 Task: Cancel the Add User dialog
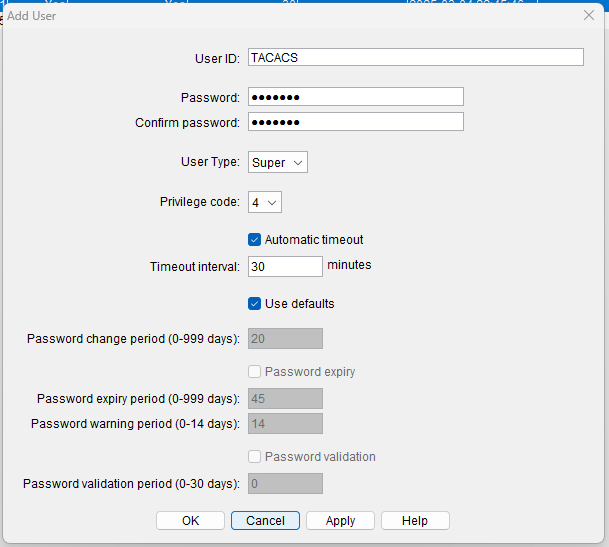pos(265,521)
